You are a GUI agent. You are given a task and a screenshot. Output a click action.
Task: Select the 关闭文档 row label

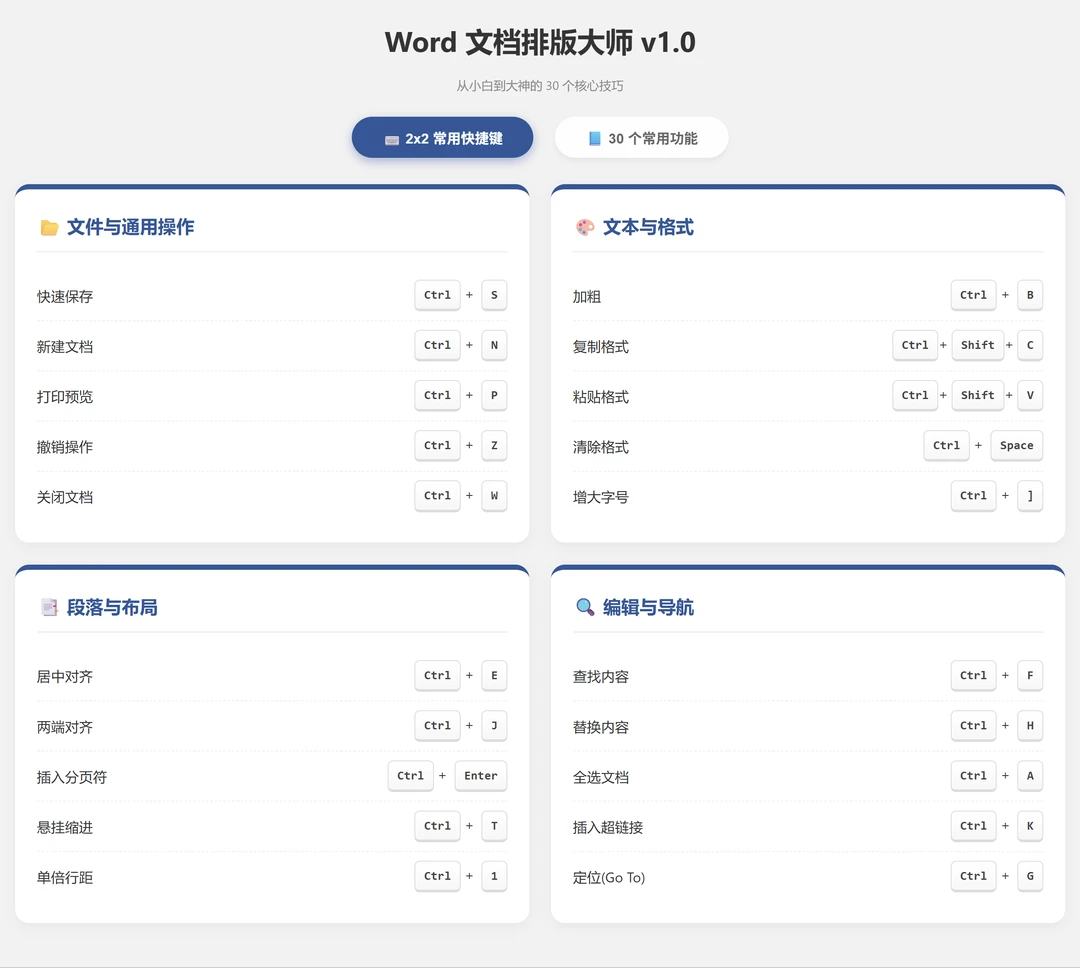(x=65, y=497)
